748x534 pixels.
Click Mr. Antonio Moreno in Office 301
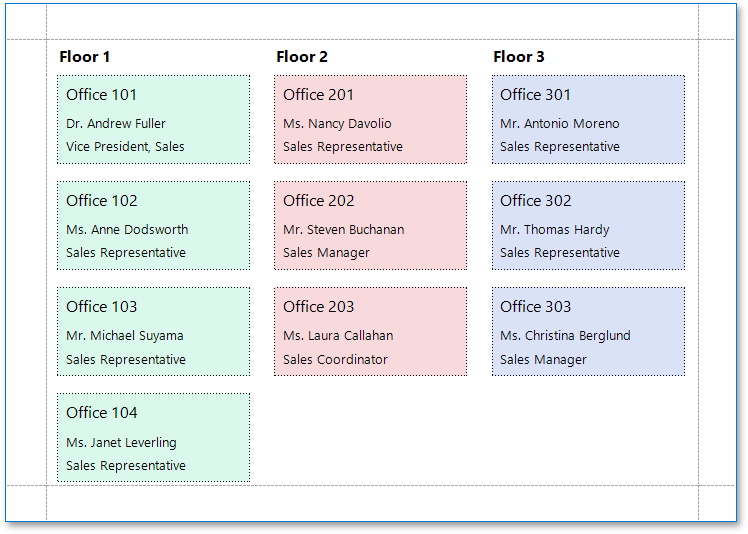click(x=559, y=124)
